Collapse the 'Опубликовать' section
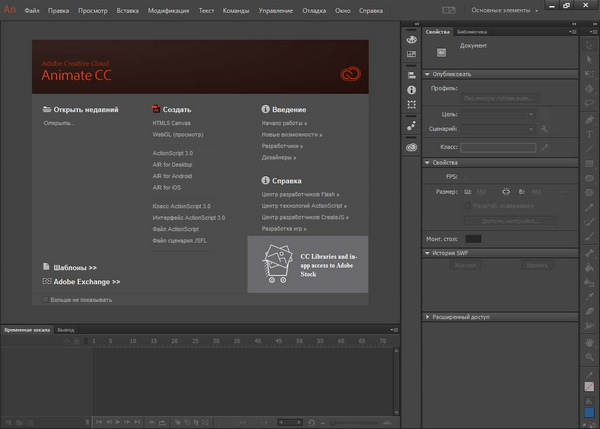Viewport: 600px width, 429px height. coord(428,74)
